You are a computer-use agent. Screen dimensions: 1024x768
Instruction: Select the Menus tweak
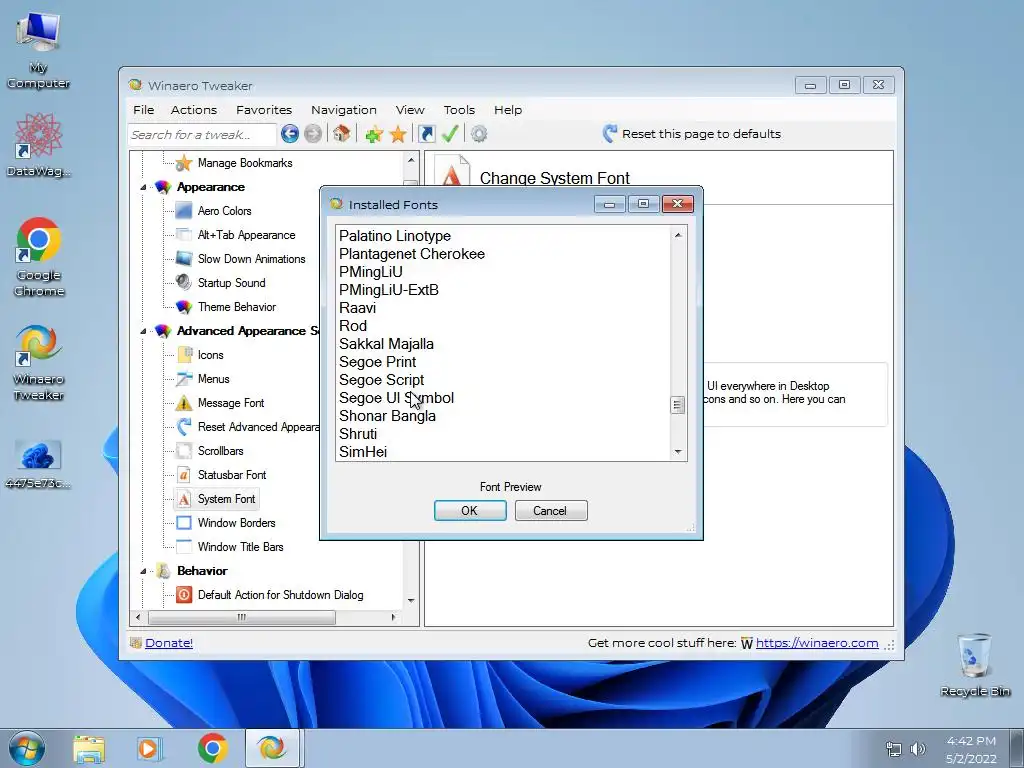214,379
